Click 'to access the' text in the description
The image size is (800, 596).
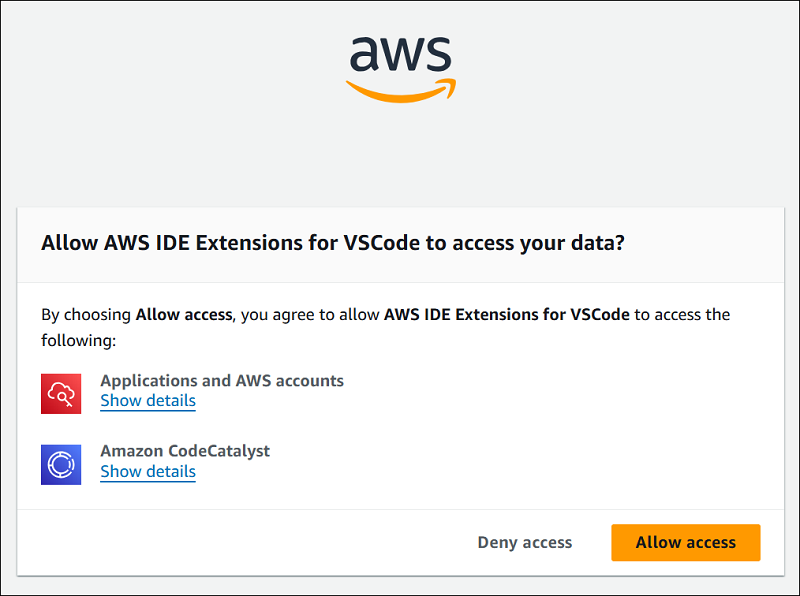coord(682,314)
